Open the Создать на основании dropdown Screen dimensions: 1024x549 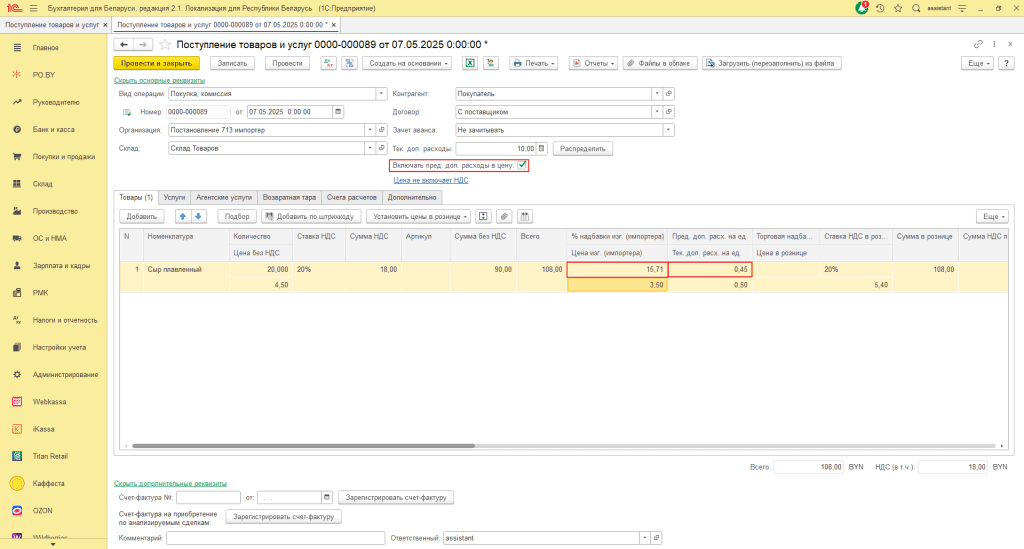click(408, 63)
